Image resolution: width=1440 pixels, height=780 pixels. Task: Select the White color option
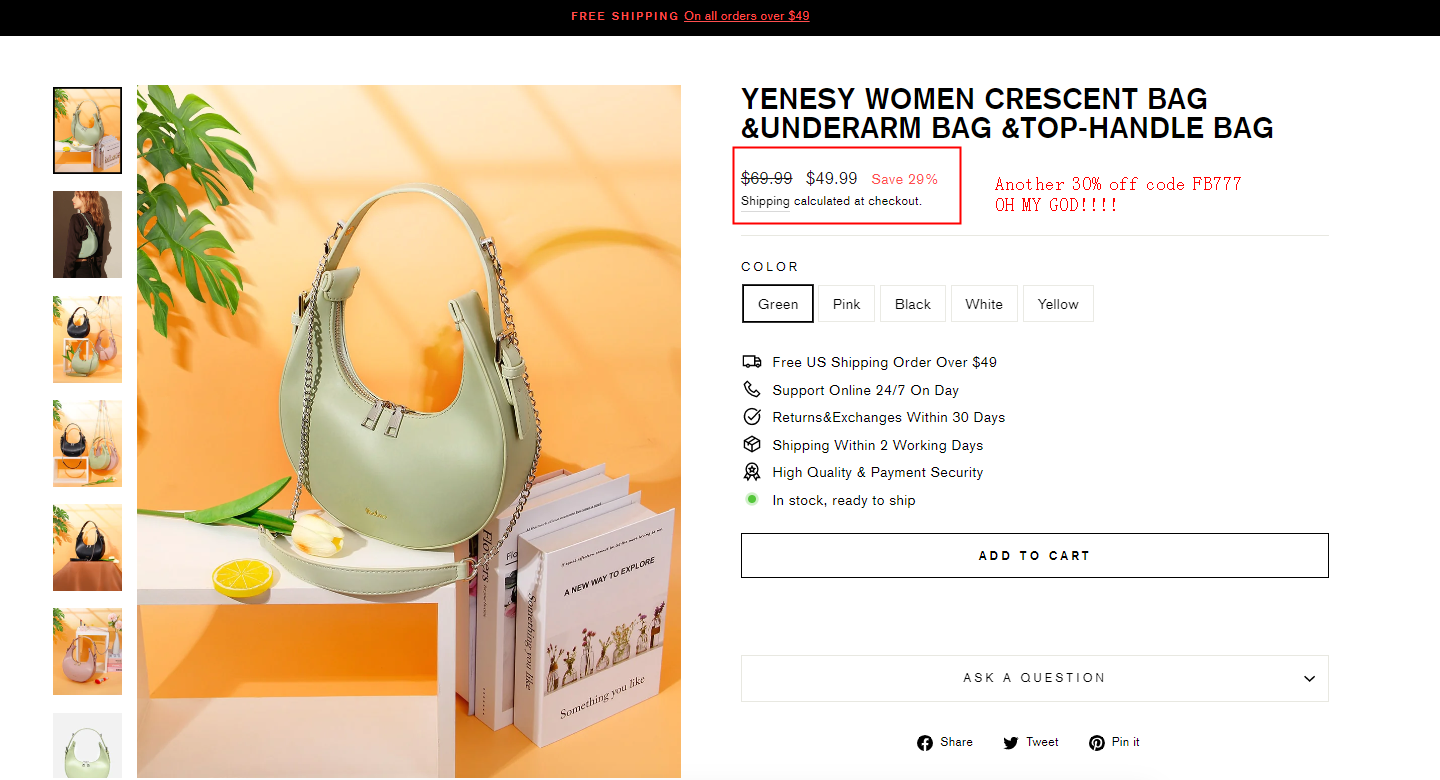[984, 304]
